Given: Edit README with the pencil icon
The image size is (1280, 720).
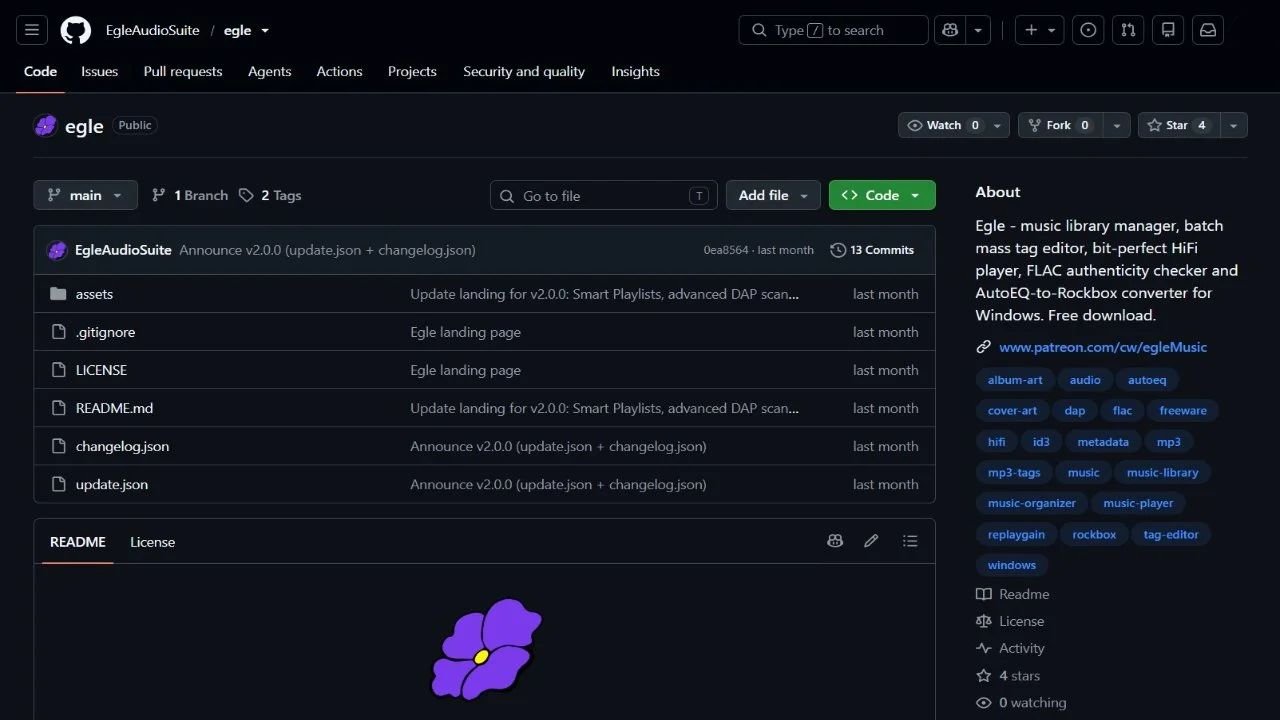Looking at the screenshot, I should point(871,541).
